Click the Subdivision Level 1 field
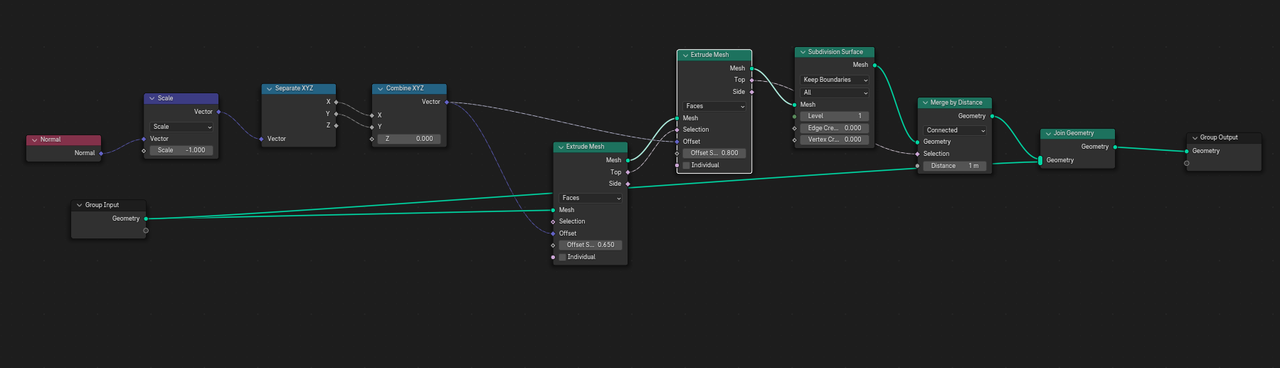 coord(835,116)
